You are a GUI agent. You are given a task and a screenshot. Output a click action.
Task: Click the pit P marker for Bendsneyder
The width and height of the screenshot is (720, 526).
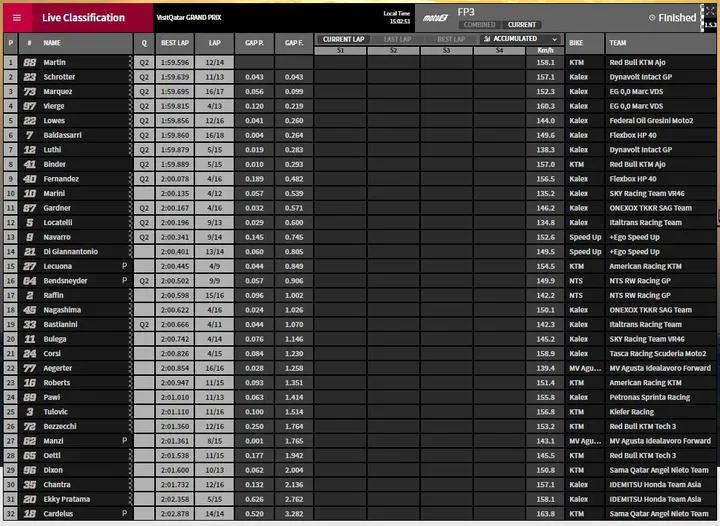click(x=124, y=280)
